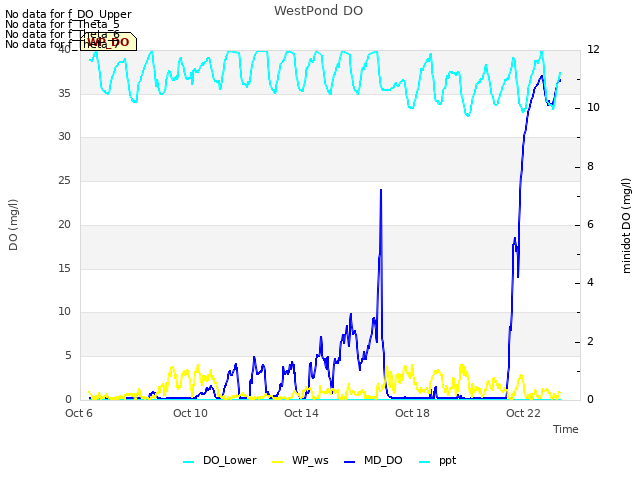640x480 pixels.
Task: Click the WestPond DO chart title
Action: point(318,11)
